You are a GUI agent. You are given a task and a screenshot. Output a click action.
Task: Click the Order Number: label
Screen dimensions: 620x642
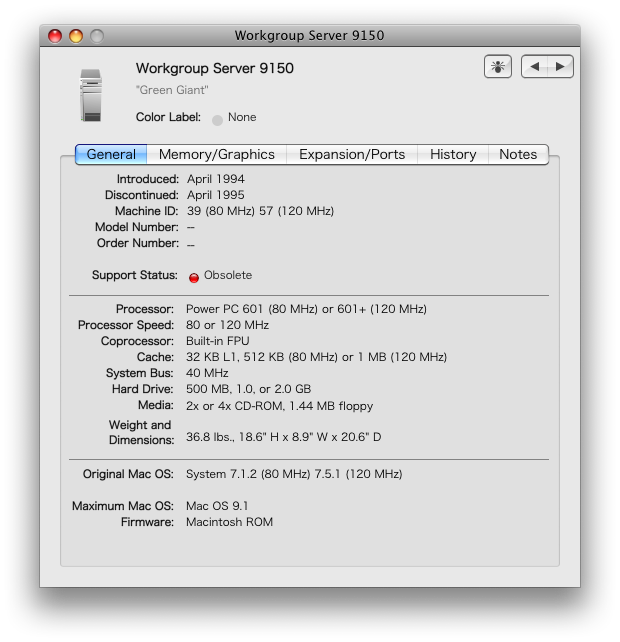point(138,243)
